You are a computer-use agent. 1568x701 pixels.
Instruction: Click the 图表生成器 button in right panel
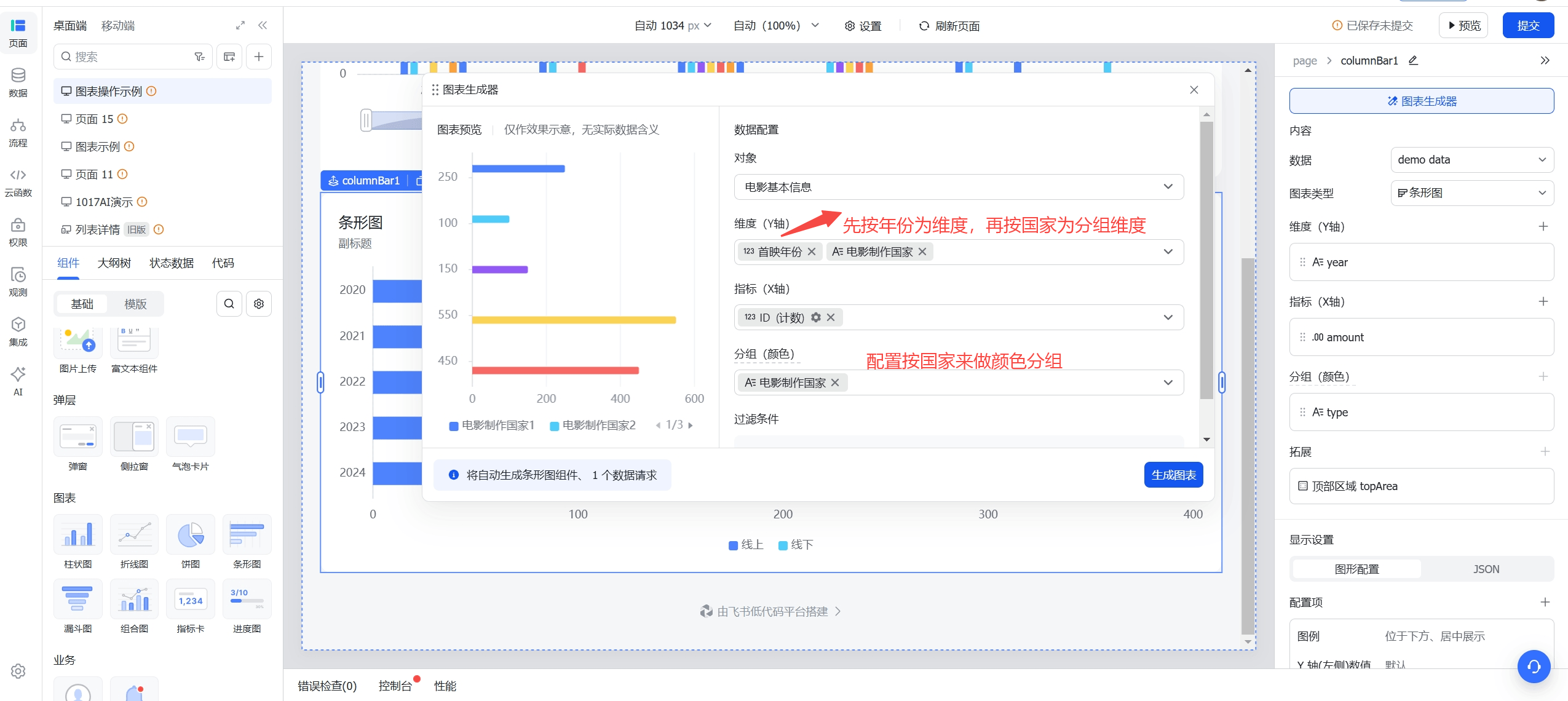[1421, 101]
